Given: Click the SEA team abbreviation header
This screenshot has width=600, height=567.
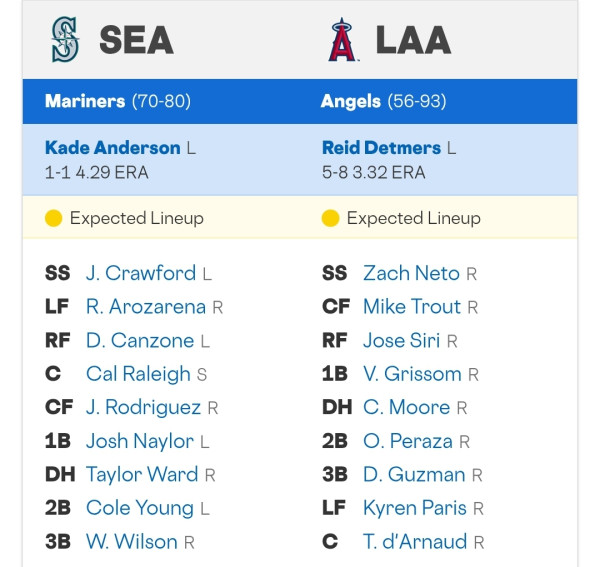Looking at the screenshot, I should pos(137,40).
